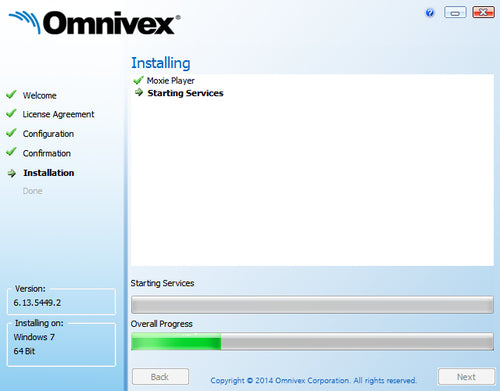Select the Installation step label
The image size is (500, 391).
pos(49,173)
